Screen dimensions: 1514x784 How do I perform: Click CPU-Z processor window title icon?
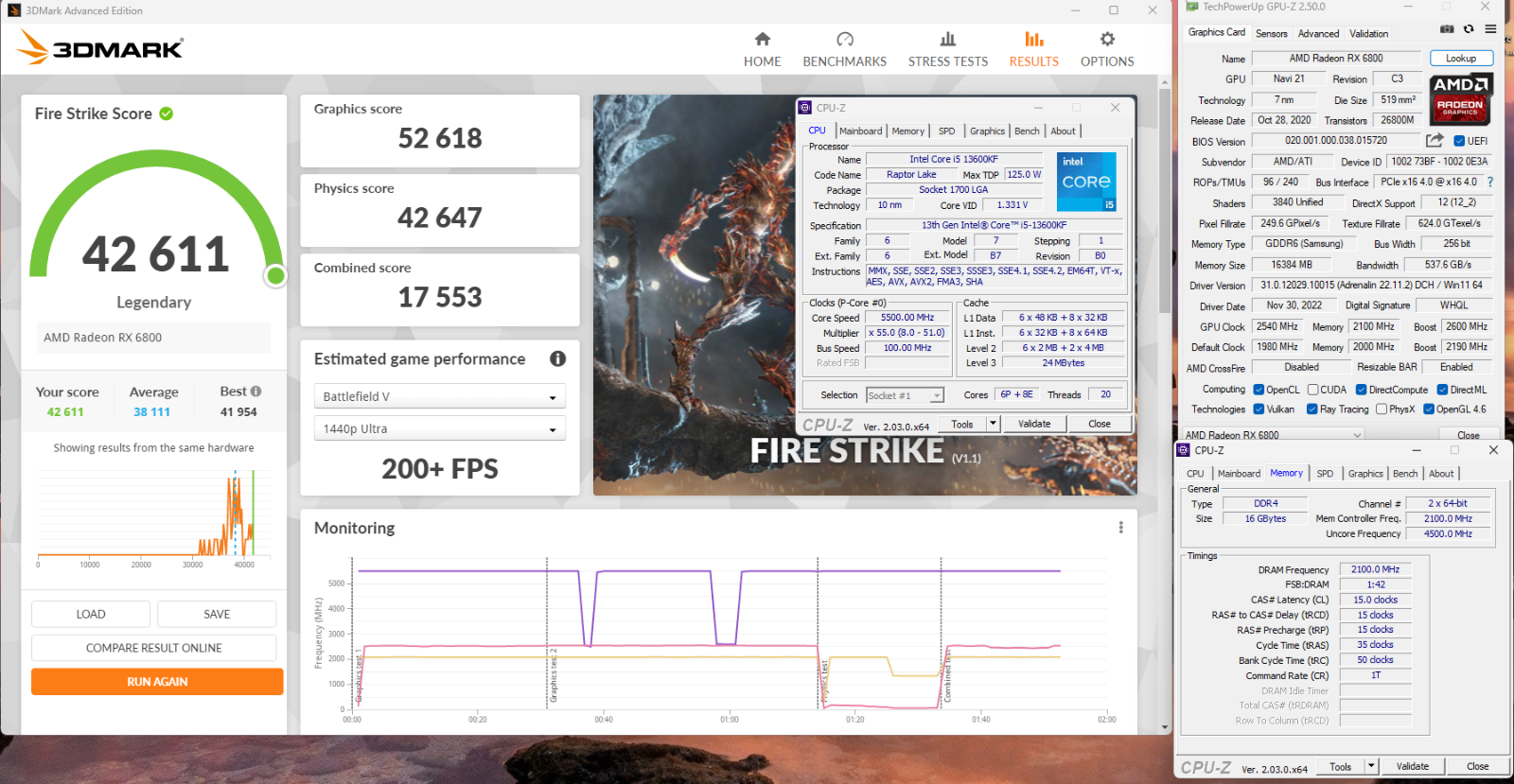[805, 108]
